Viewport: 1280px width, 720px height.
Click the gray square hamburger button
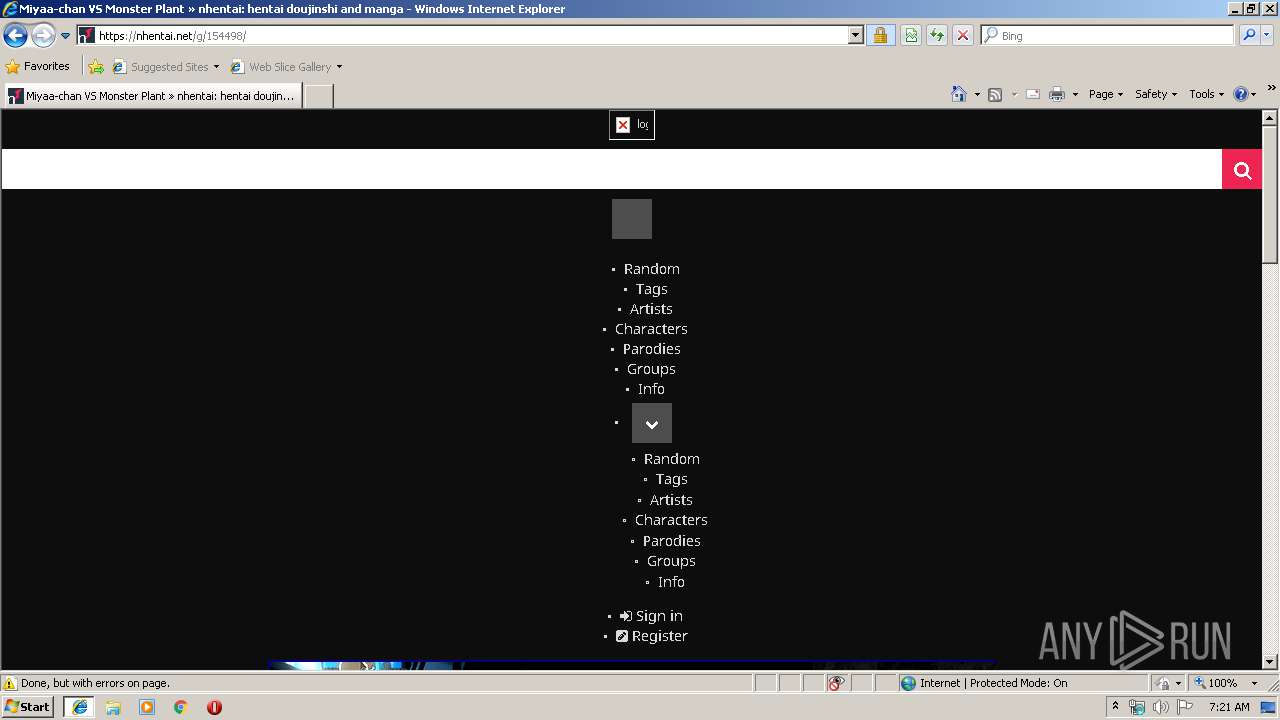tap(632, 219)
